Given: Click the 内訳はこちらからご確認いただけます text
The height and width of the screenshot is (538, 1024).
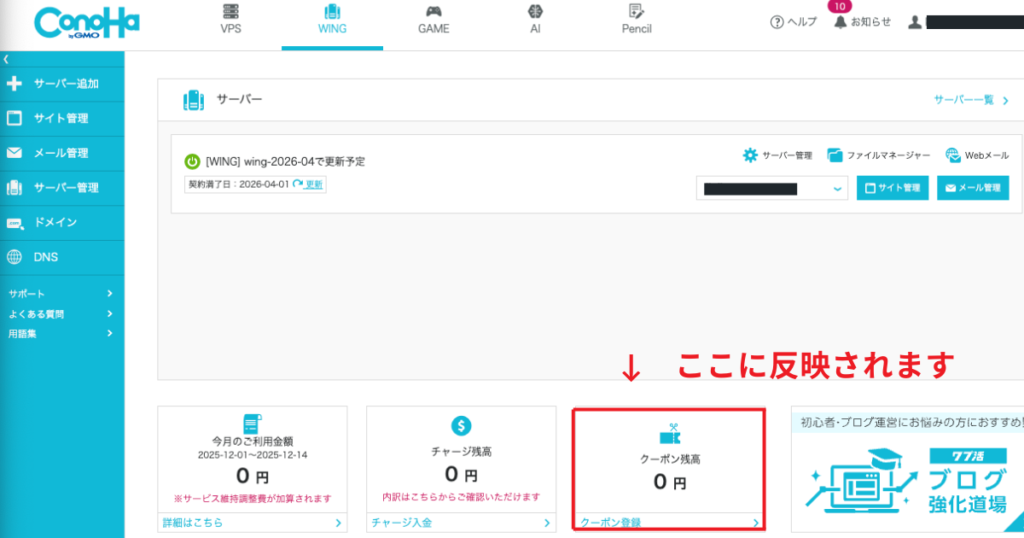Looking at the screenshot, I should pos(461,497).
